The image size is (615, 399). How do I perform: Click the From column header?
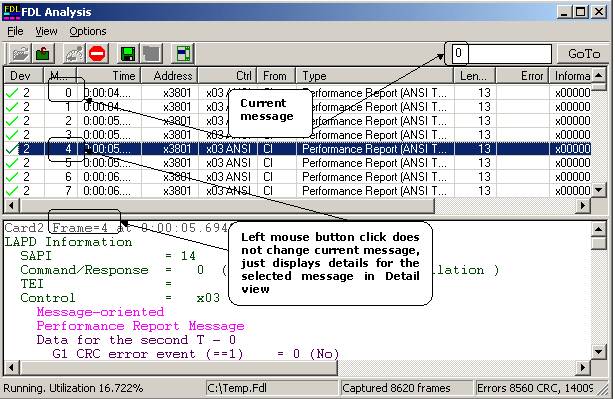pyautogui.click(x=276, y=75)
